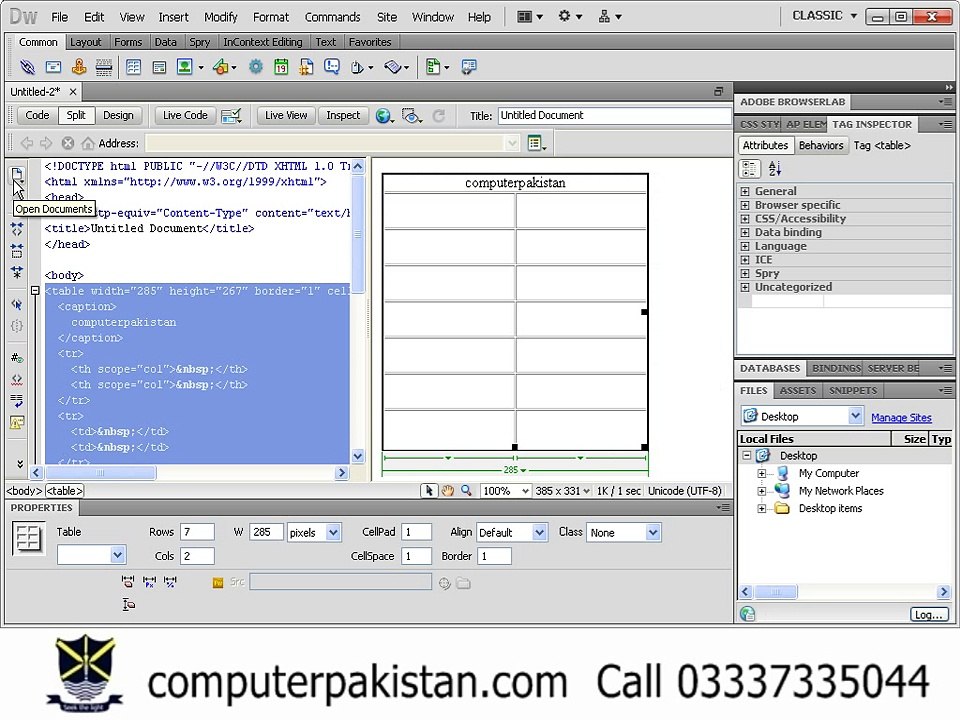Click the Templates icon in the toolbar

(433, 67)
